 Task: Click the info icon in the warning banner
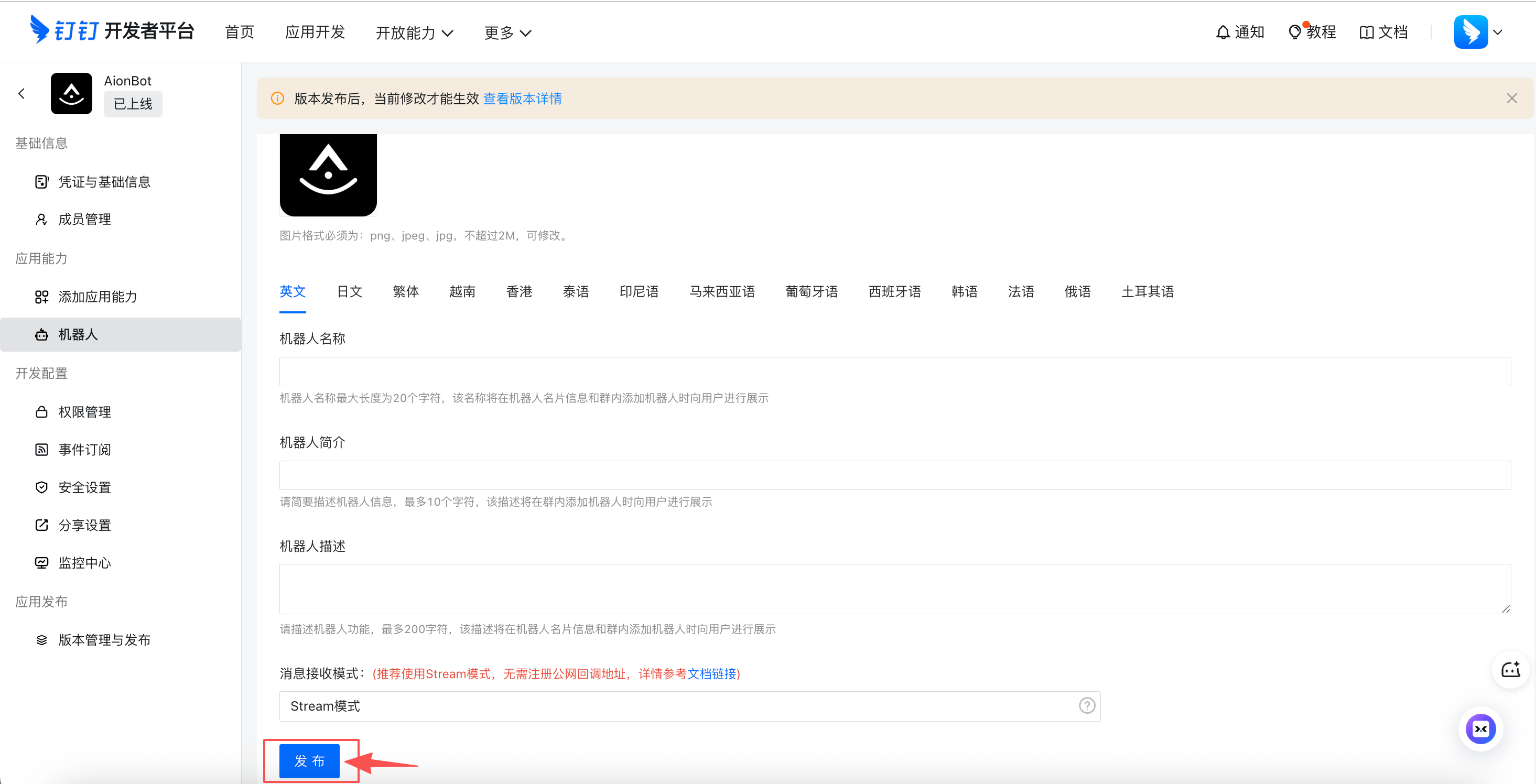point(277,99)
